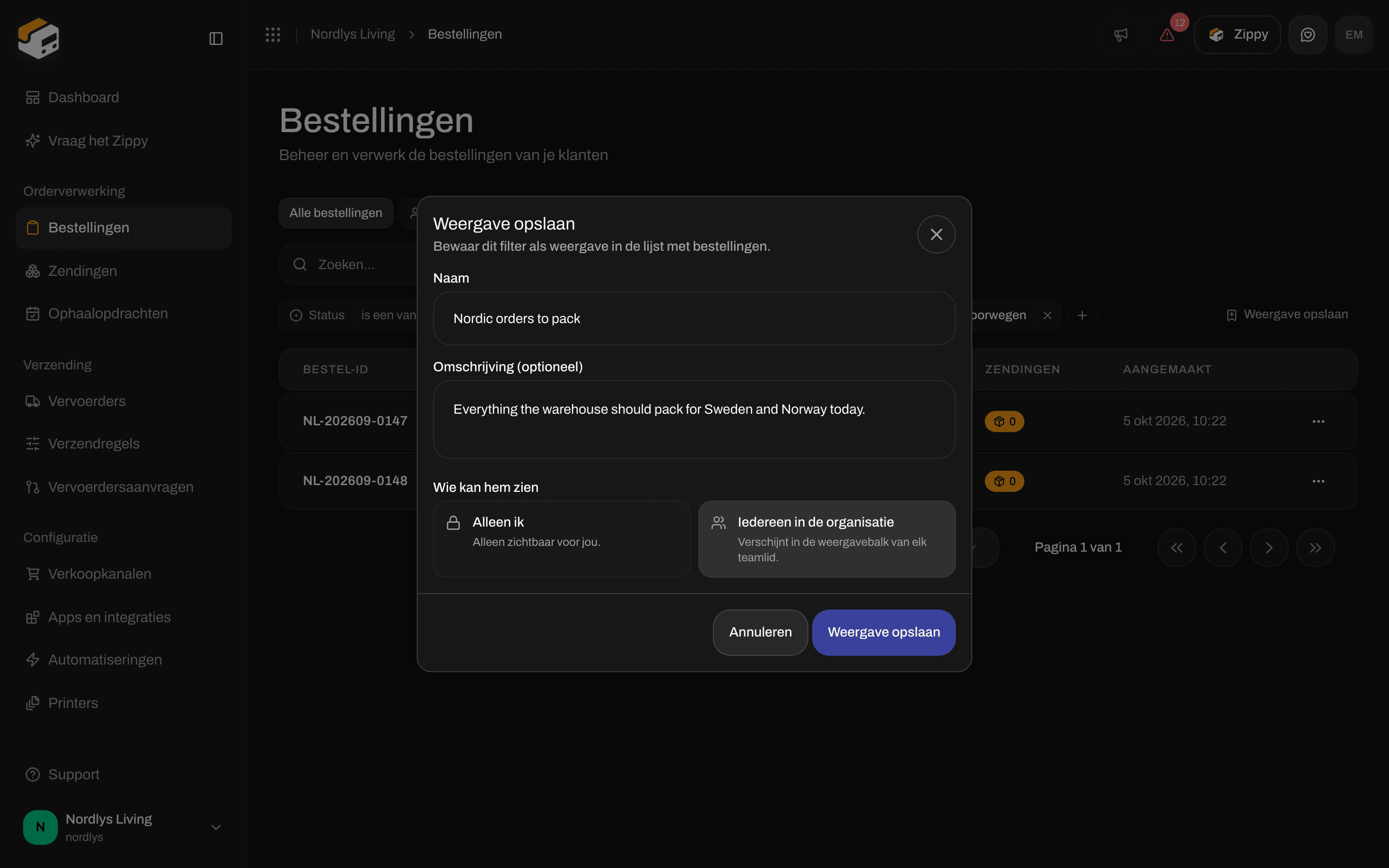The height and width of the screenshot is (868, 1389).
Task: Open the alerts warning icon with badge 12
Action: point(1167,34)
